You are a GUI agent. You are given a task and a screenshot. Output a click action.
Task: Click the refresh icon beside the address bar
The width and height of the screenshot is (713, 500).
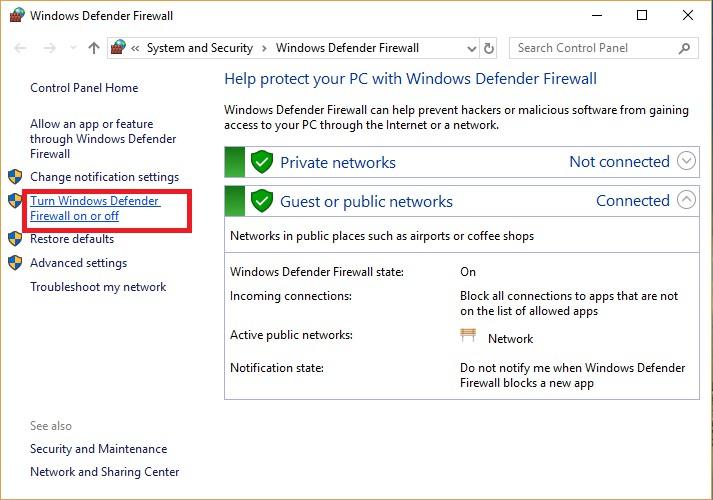pos(489,48)
